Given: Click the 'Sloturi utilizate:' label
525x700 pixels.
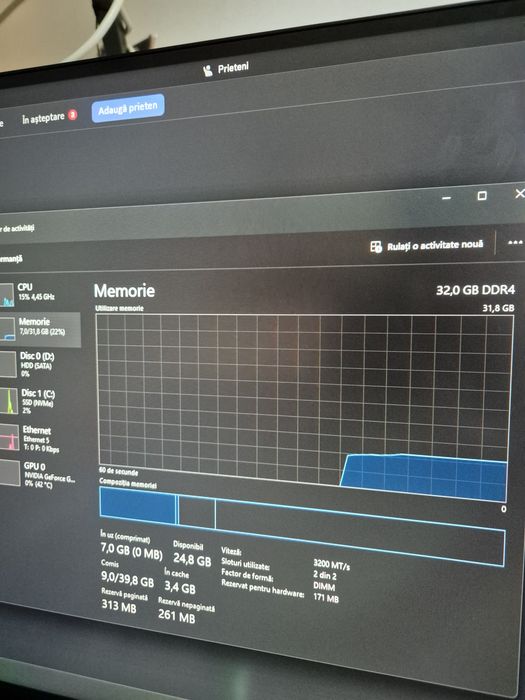Looking at the screenshot, I should tap(245, 564).
